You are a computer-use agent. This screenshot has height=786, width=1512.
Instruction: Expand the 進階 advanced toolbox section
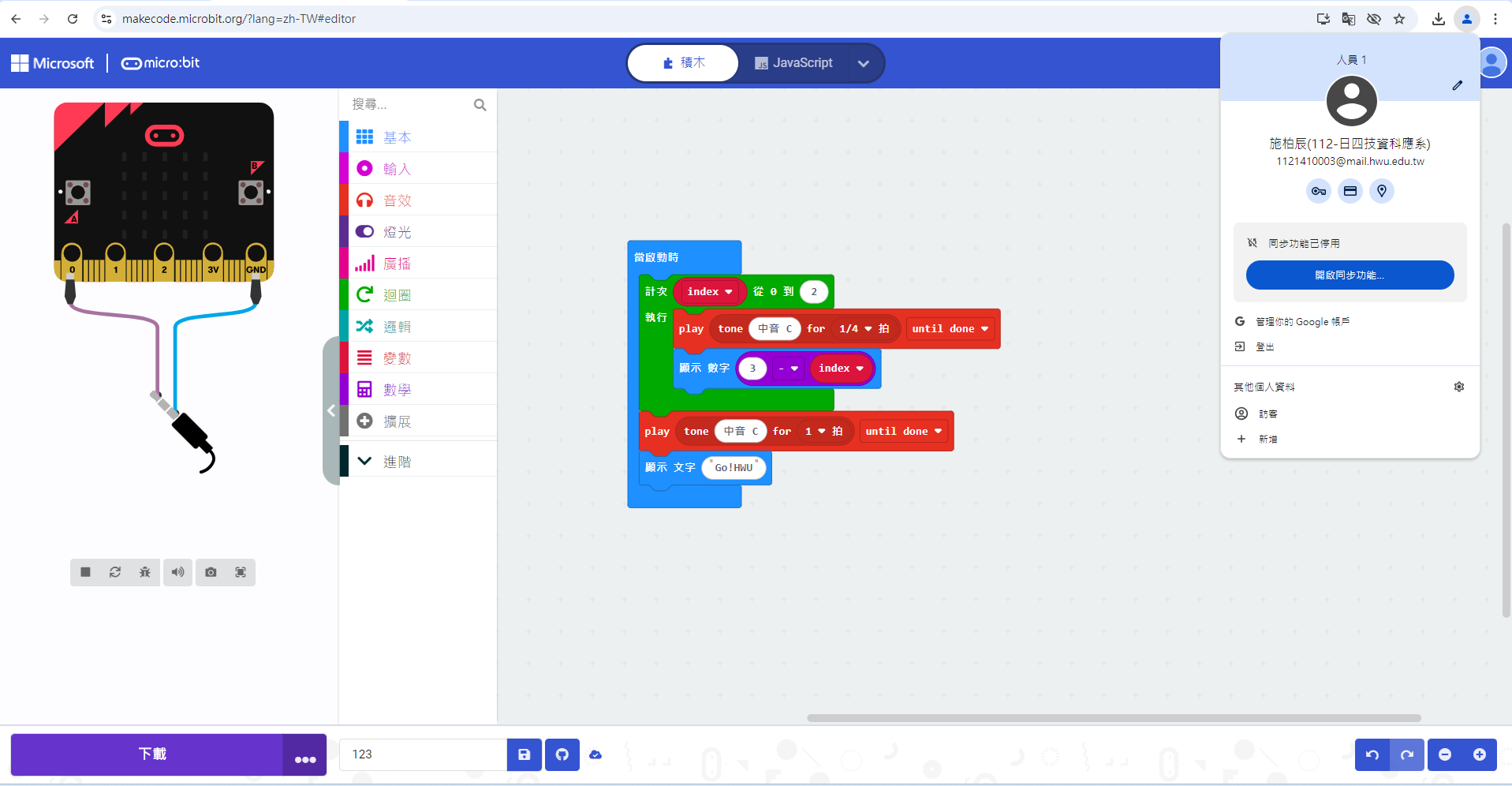pyautogui.click(x=397, y=462)
